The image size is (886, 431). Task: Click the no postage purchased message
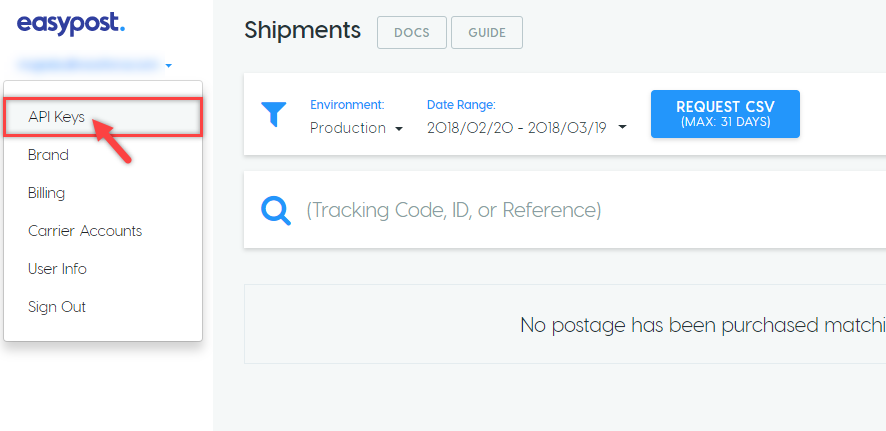pos(703,325)
